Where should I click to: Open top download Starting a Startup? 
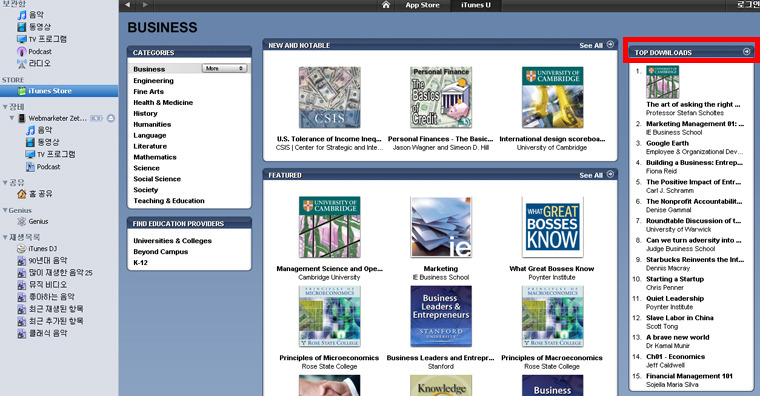pyautogui.click(x=675, y=279)
